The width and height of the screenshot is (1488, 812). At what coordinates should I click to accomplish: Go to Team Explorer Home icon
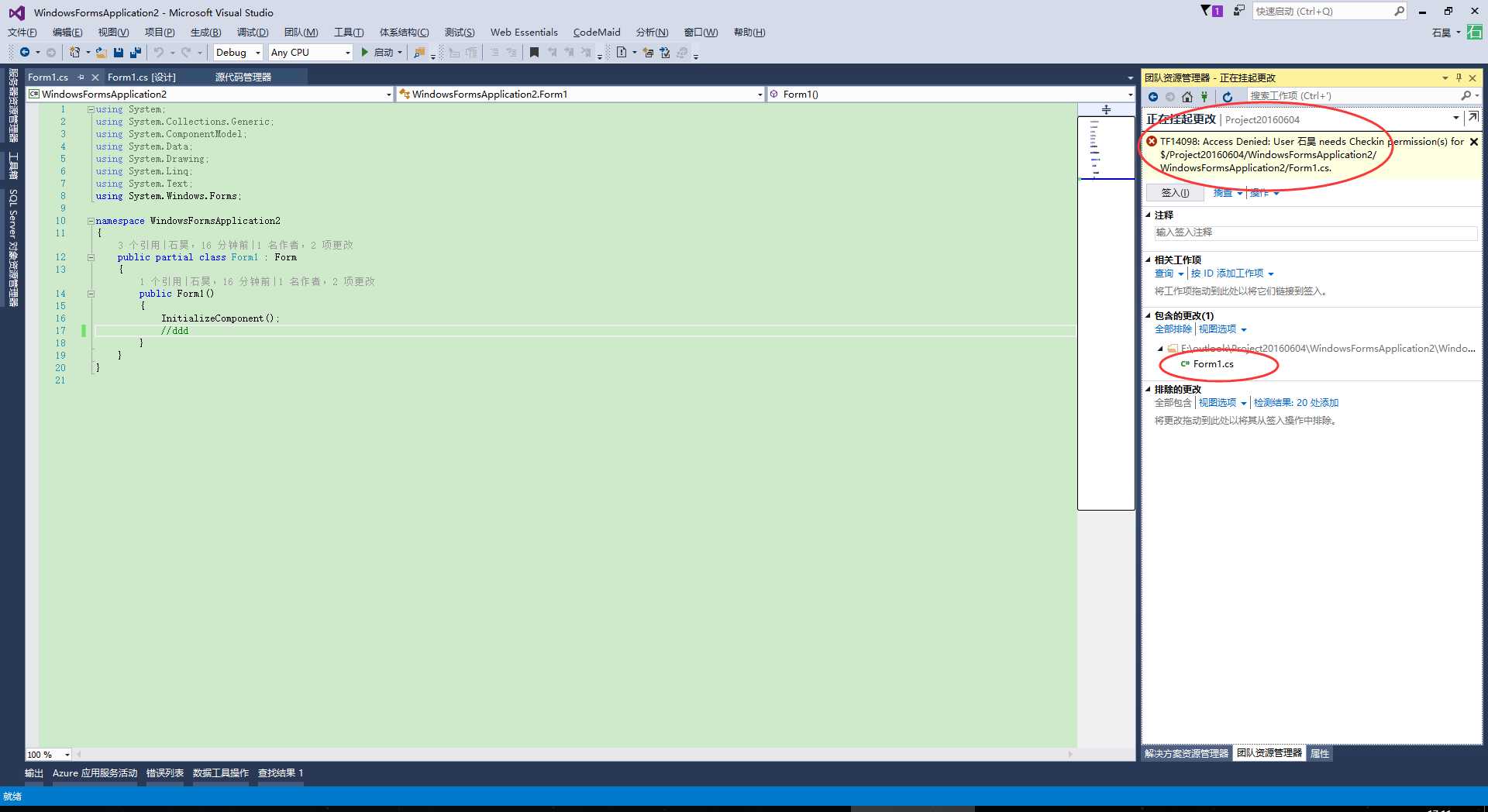coord(1187,96)
